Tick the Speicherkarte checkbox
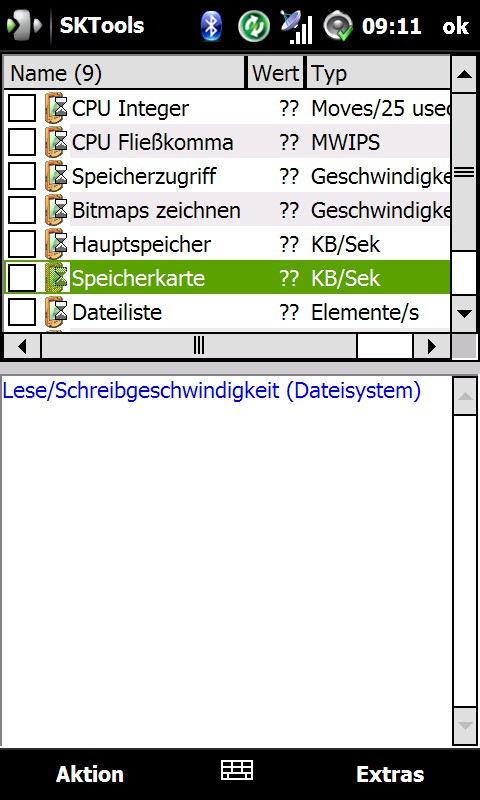The height and width of the screenshot is (800, 480). click(22, 278)
